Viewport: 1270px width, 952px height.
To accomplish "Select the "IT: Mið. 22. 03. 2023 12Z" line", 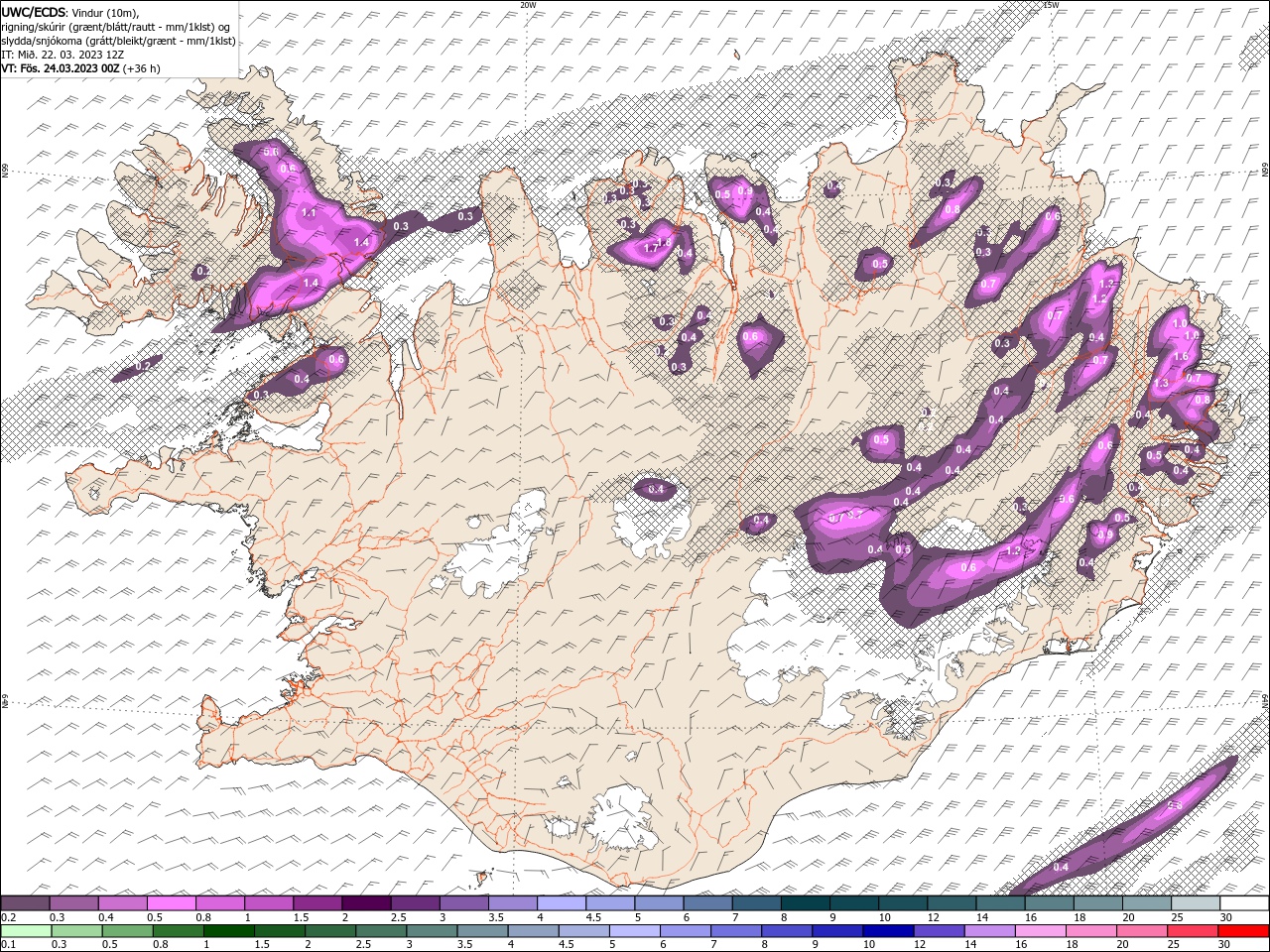I will 61,55.
